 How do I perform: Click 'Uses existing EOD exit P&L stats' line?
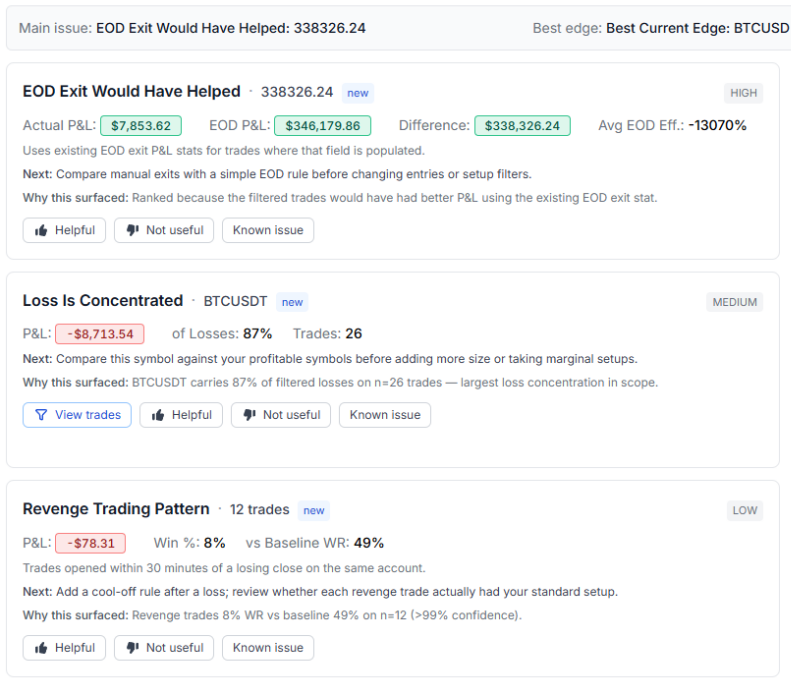(223, 151)
